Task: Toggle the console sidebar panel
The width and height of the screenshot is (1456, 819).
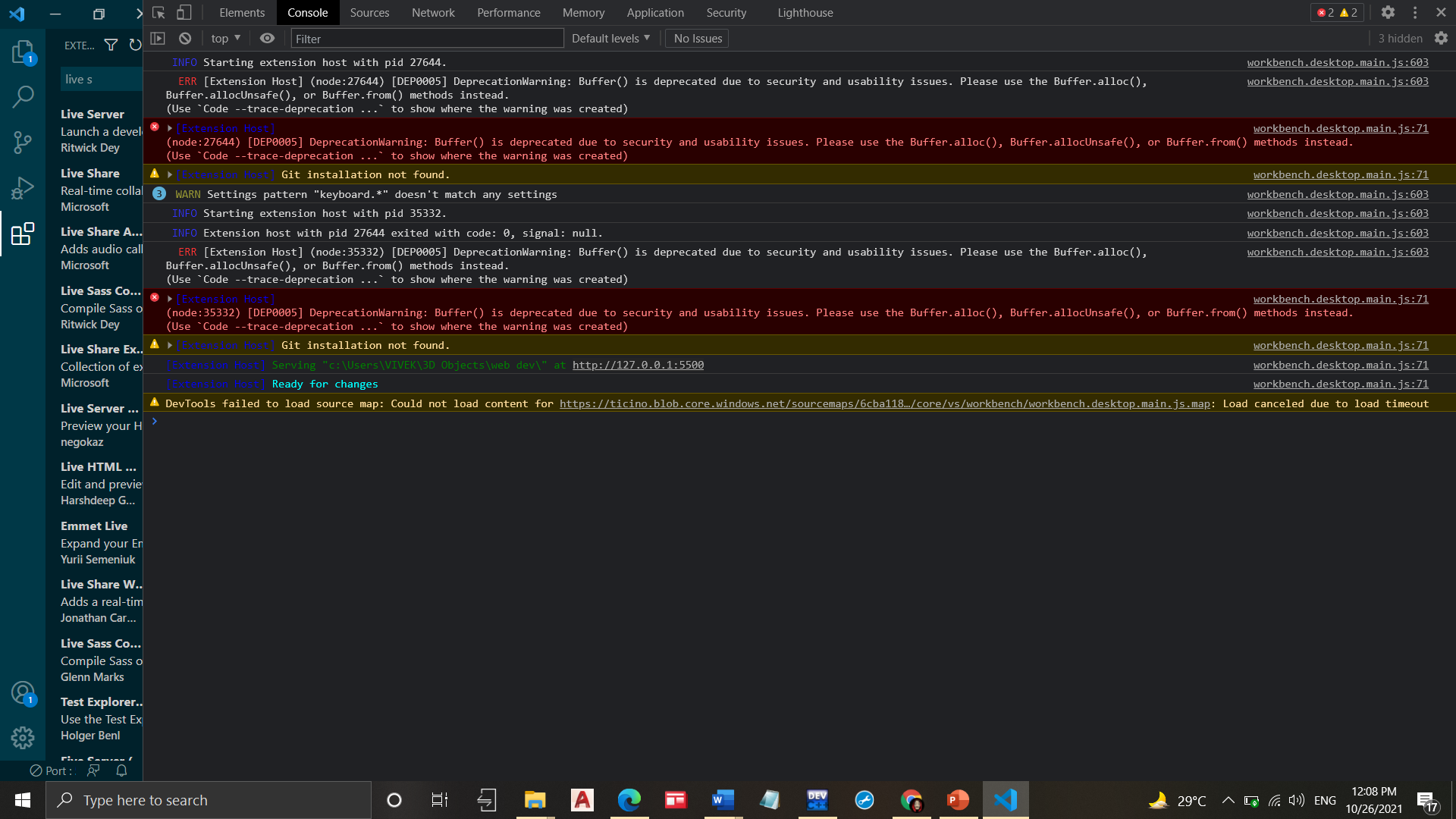Action: click(158, 38)
